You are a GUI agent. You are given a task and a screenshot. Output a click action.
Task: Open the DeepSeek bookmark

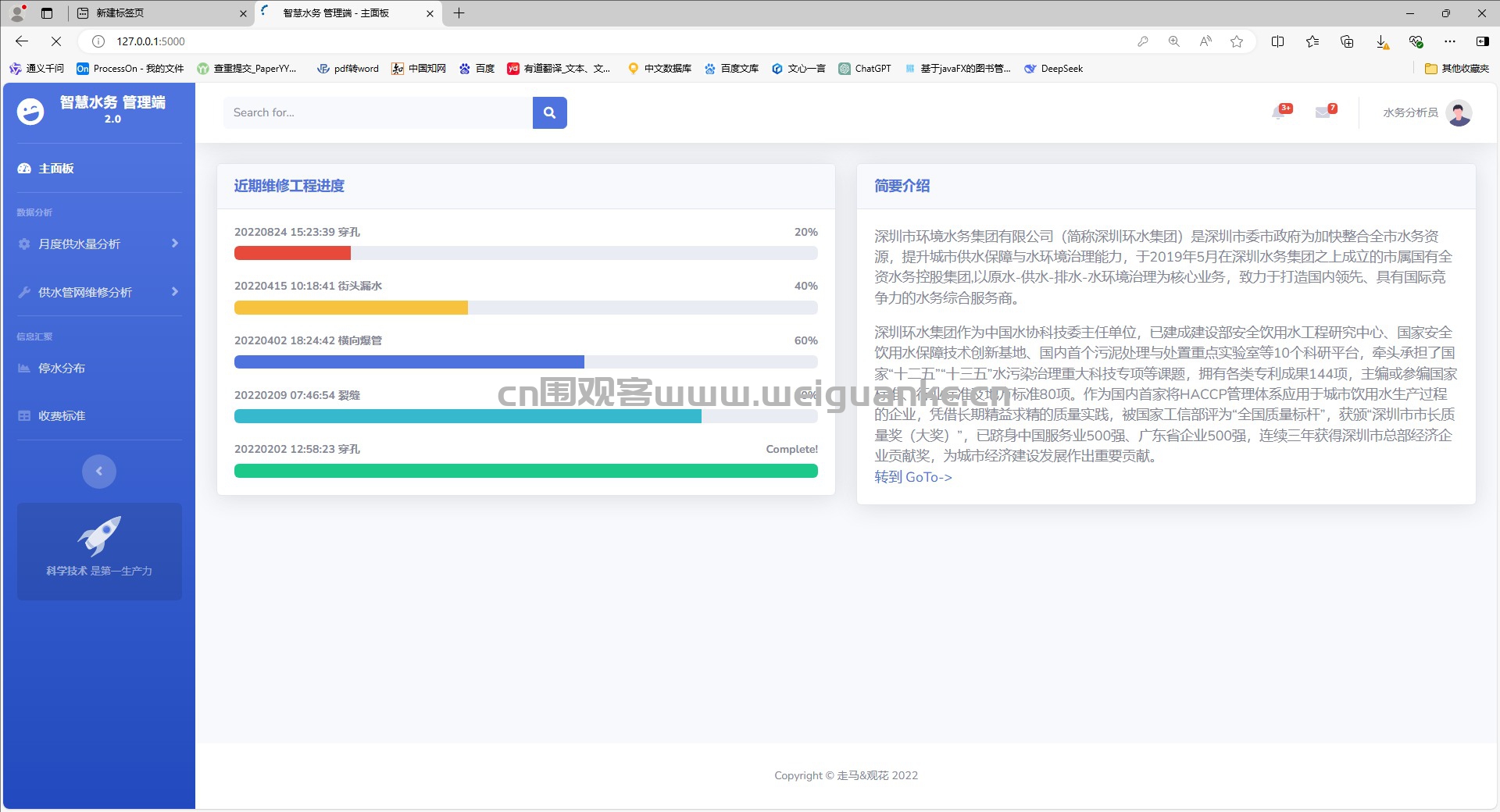[1053, 69]
